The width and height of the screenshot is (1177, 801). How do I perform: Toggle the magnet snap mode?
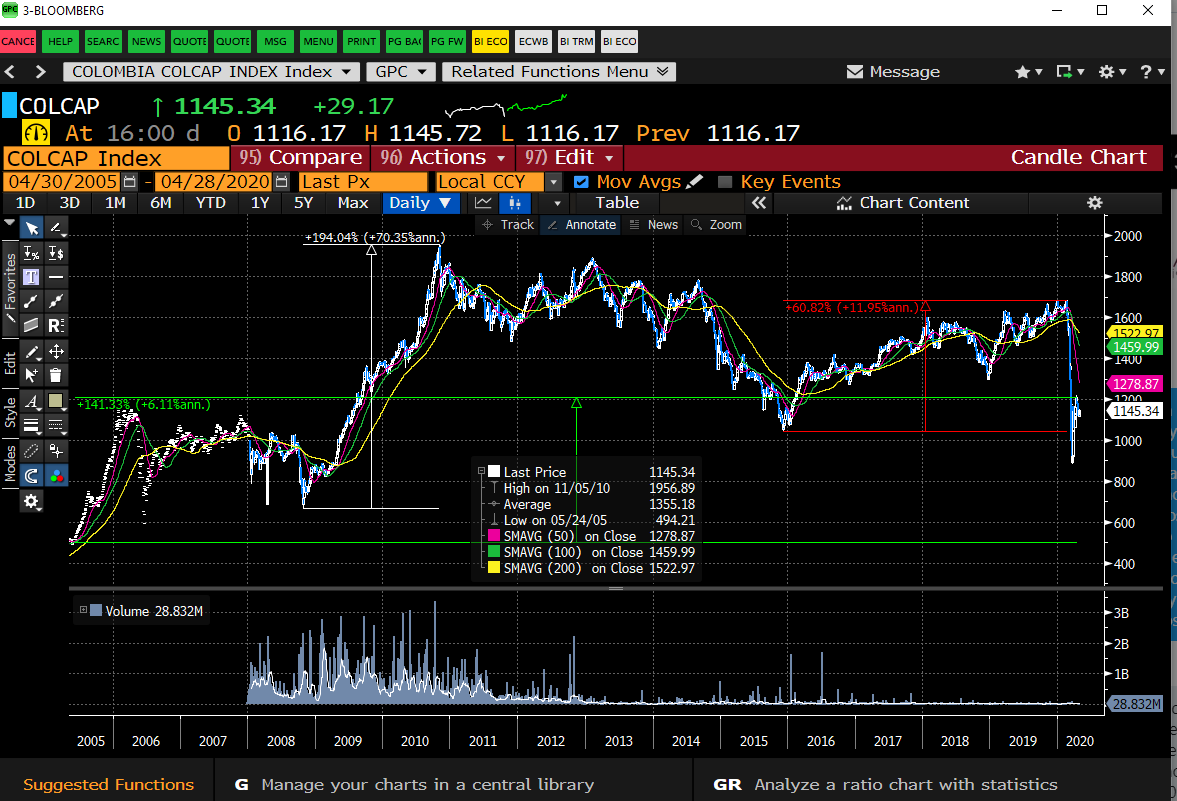[x=32, y=475]
